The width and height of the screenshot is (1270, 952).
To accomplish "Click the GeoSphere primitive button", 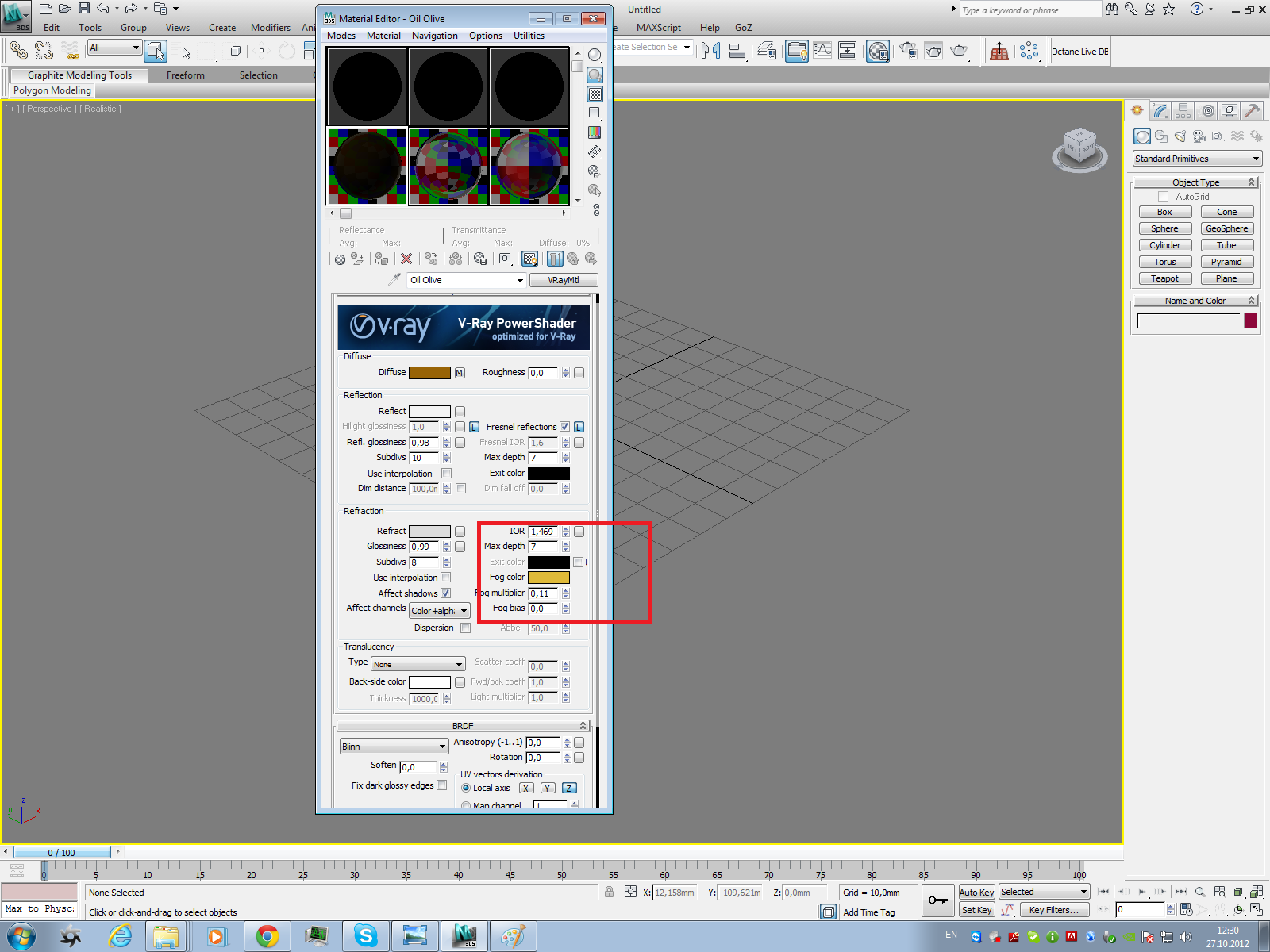I will [1227, 228].
